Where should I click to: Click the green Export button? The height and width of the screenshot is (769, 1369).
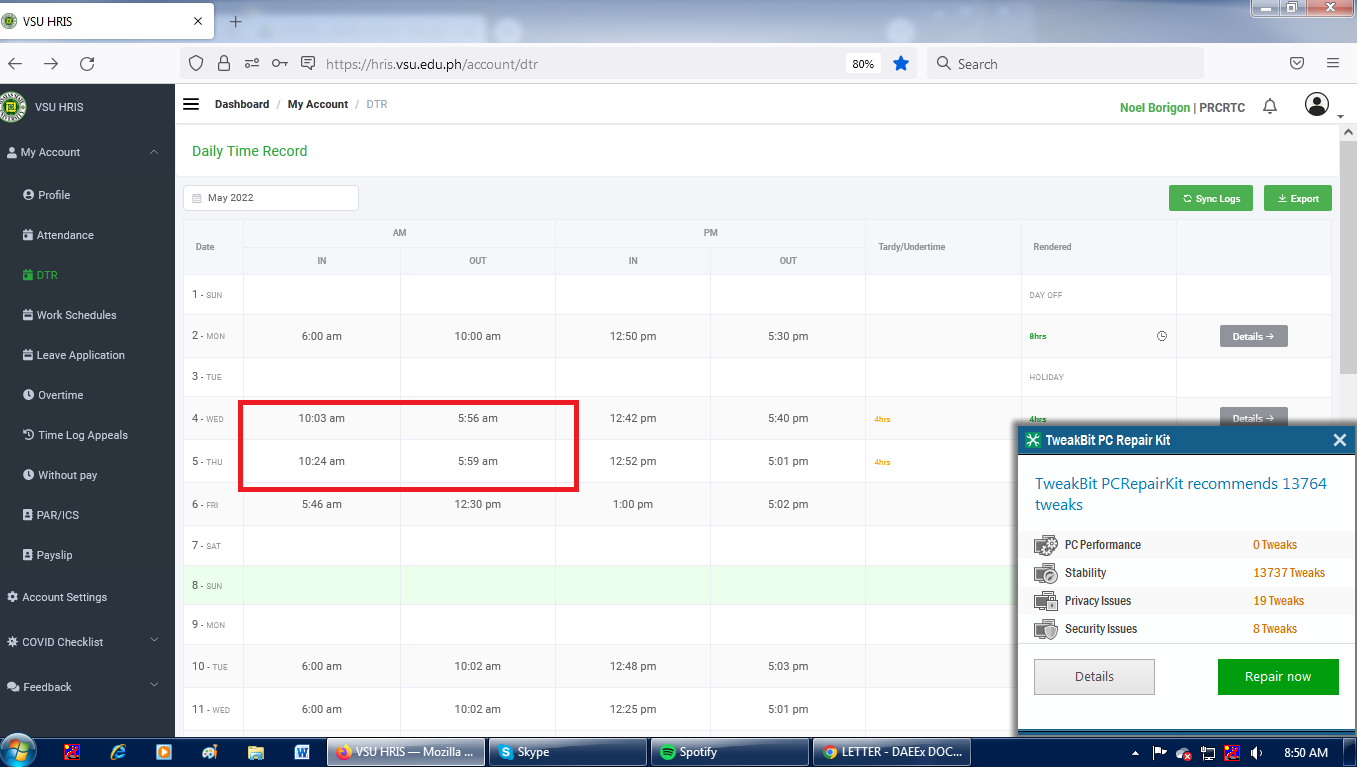coord(1297,198)
